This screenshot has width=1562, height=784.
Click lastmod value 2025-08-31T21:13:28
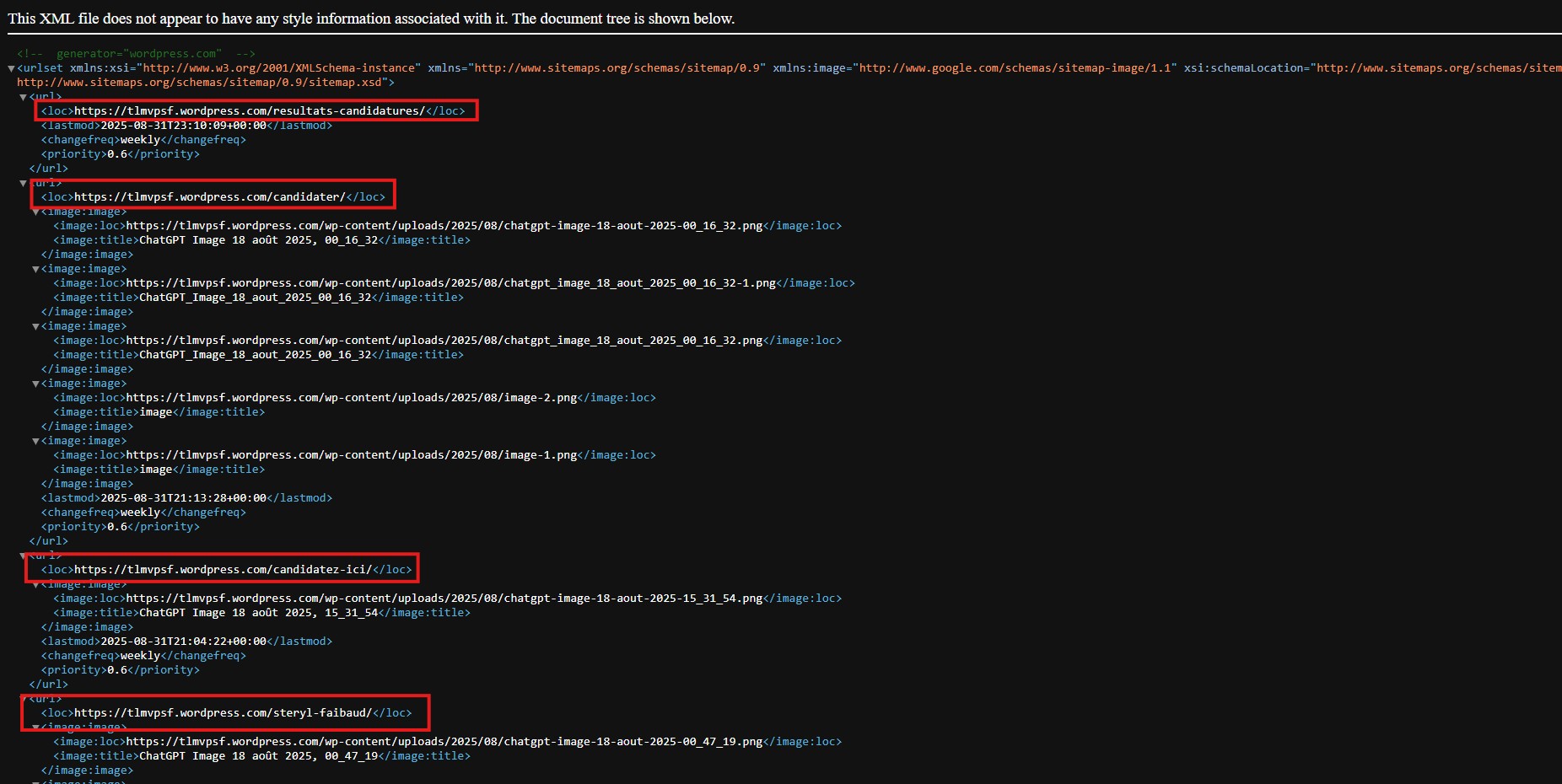point(183,498)
